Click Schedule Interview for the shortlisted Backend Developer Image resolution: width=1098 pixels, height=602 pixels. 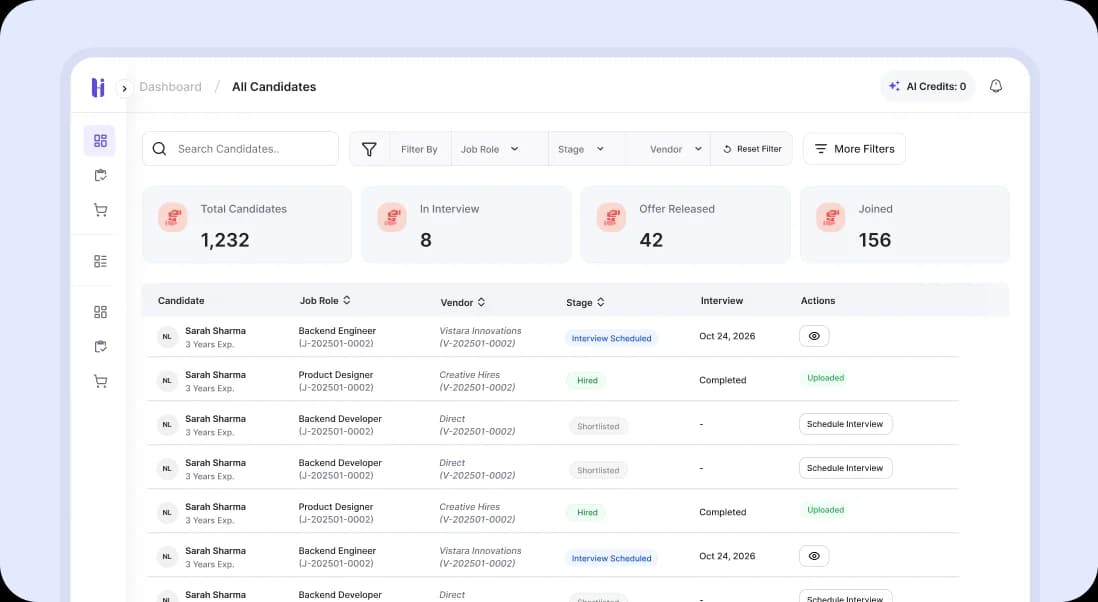[845, 423]
